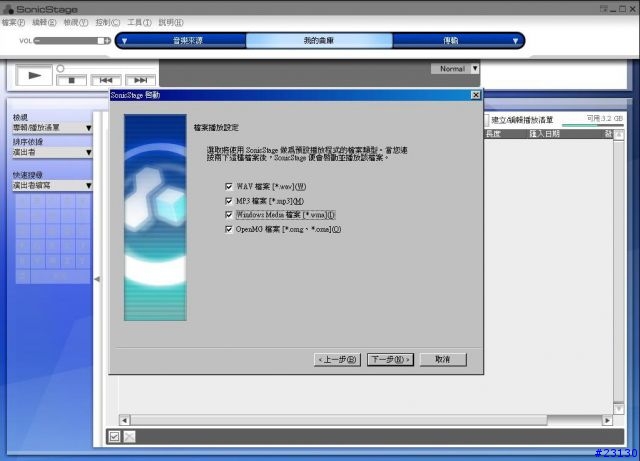Toggle the OpenMG omg/oma checkbox

pos(229,229)
